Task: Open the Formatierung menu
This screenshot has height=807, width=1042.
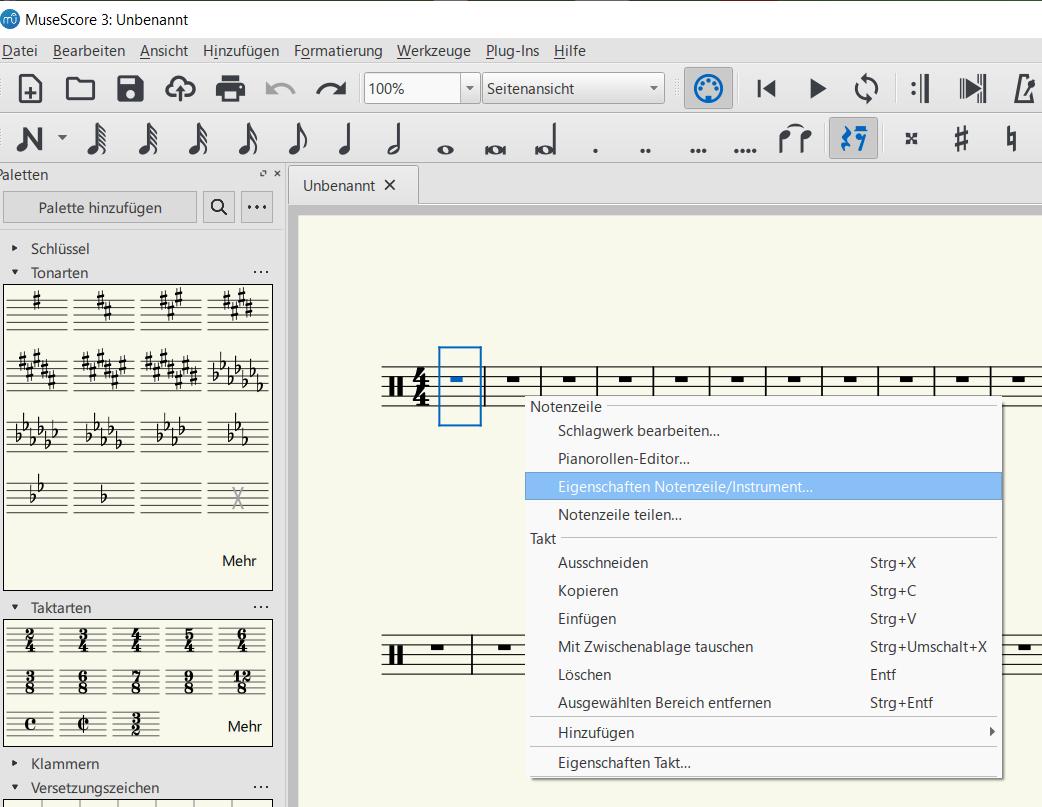Action: [x=338, y=51]
